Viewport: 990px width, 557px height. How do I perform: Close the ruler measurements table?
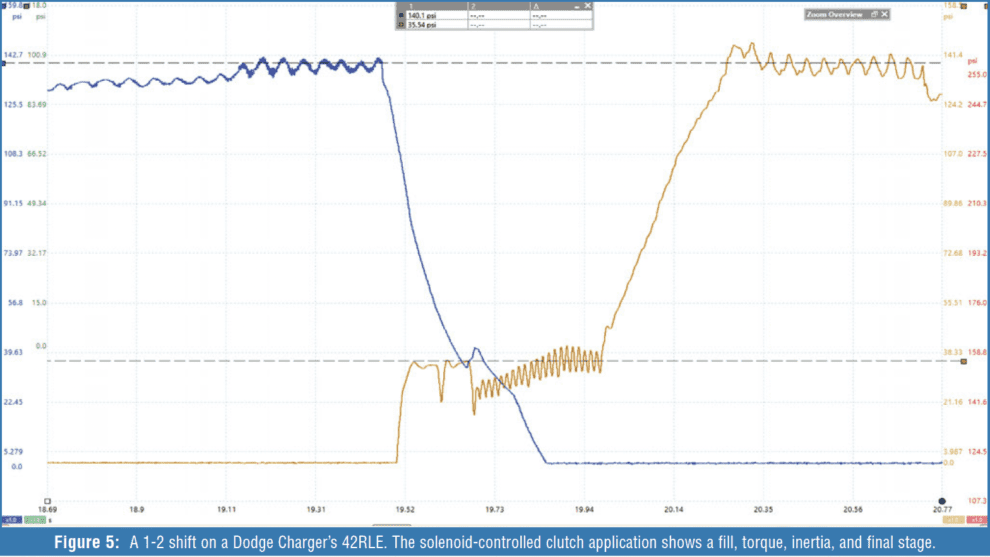click(588, 5)
